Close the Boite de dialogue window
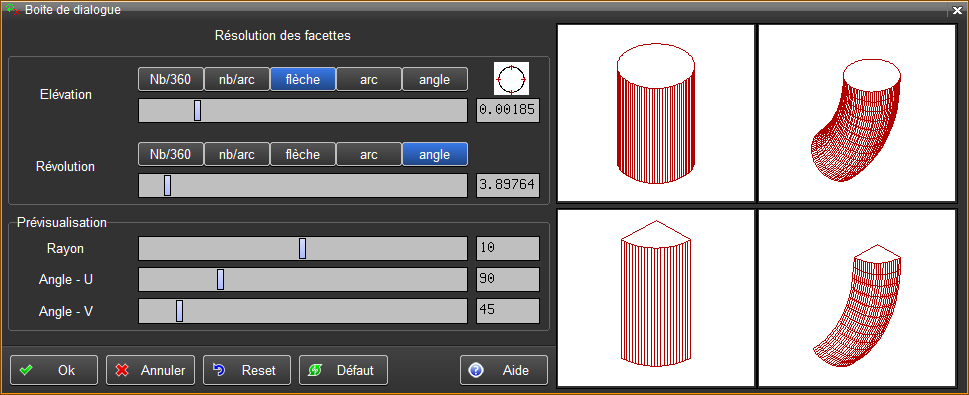The width and height of the screenshot is (969, 395). point(957,11)
